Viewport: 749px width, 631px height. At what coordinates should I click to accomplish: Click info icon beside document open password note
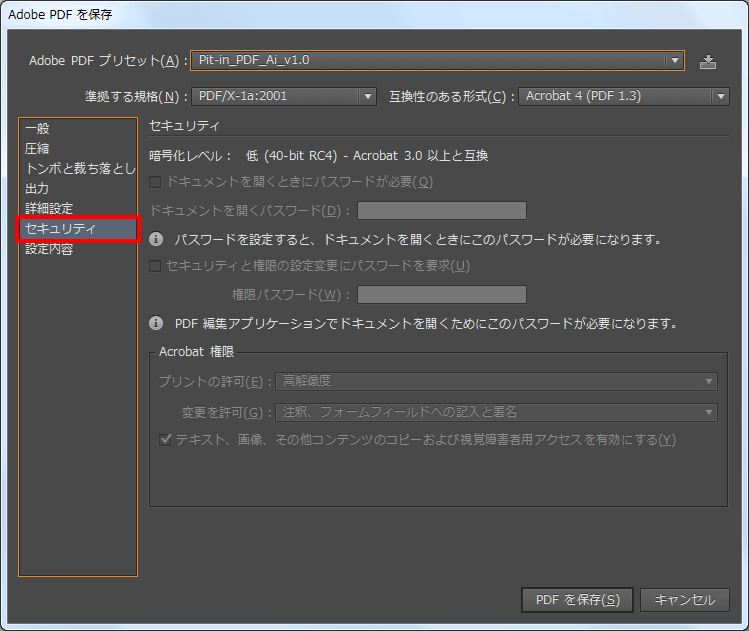click(156, 240)
